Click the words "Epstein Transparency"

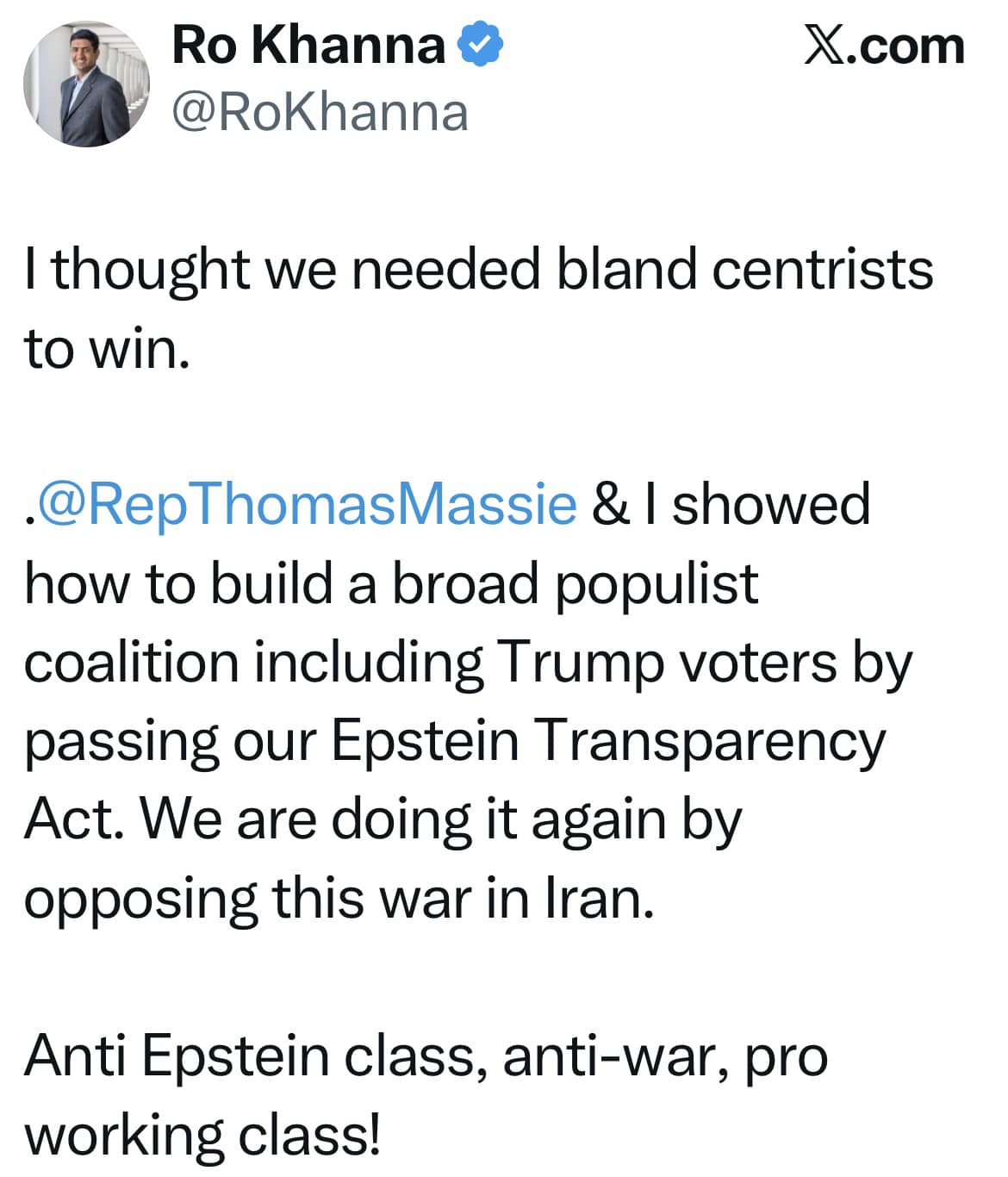point(608,741)
